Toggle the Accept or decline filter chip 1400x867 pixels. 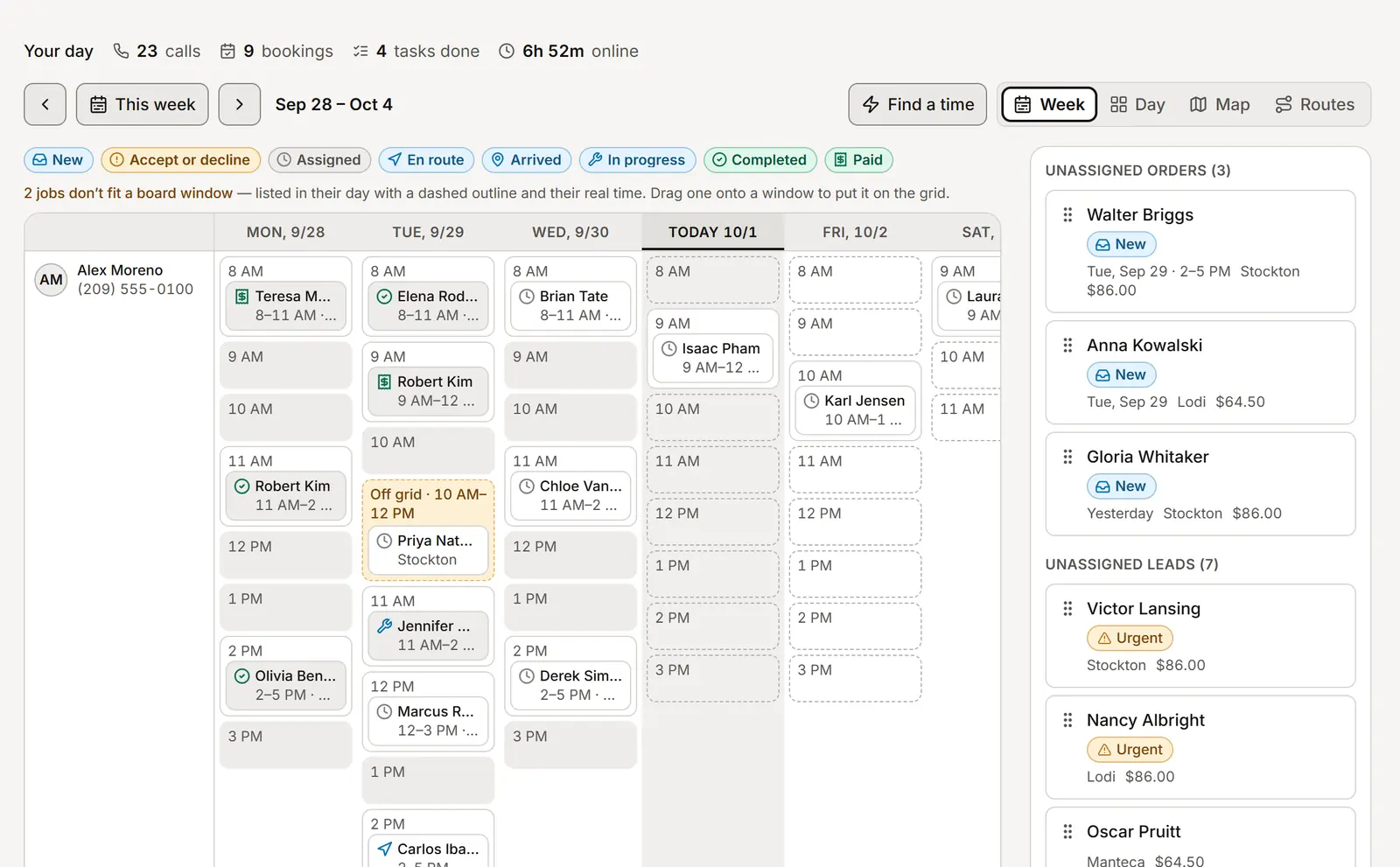click(180, 160)
